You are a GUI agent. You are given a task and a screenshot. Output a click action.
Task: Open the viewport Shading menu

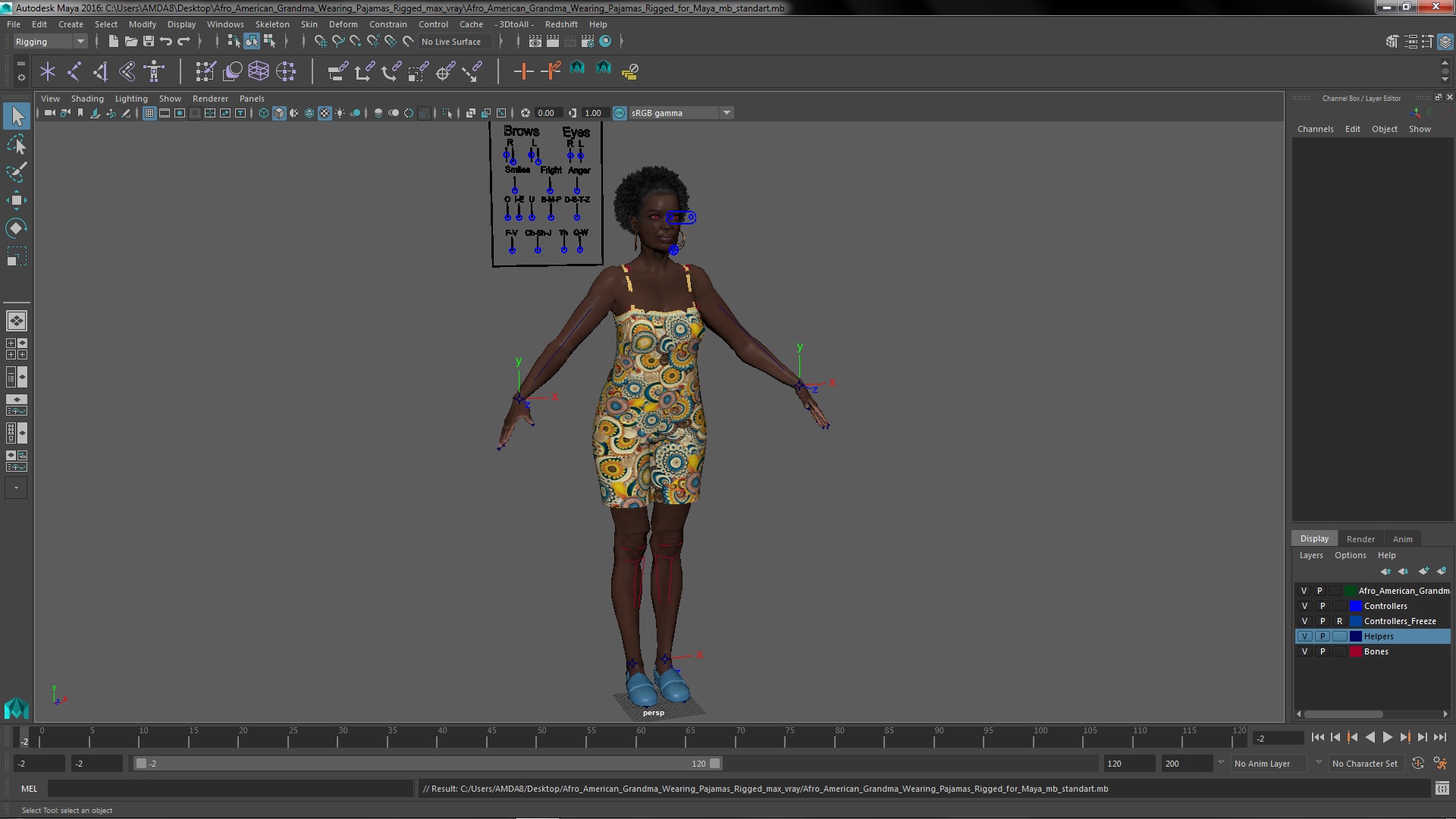point(87,99)
